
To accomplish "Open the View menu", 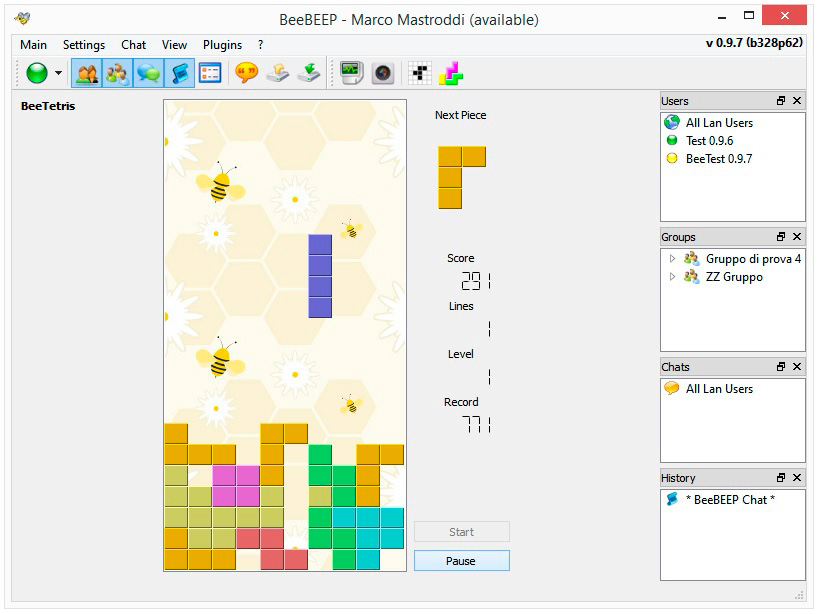I will tap(174, 45).
